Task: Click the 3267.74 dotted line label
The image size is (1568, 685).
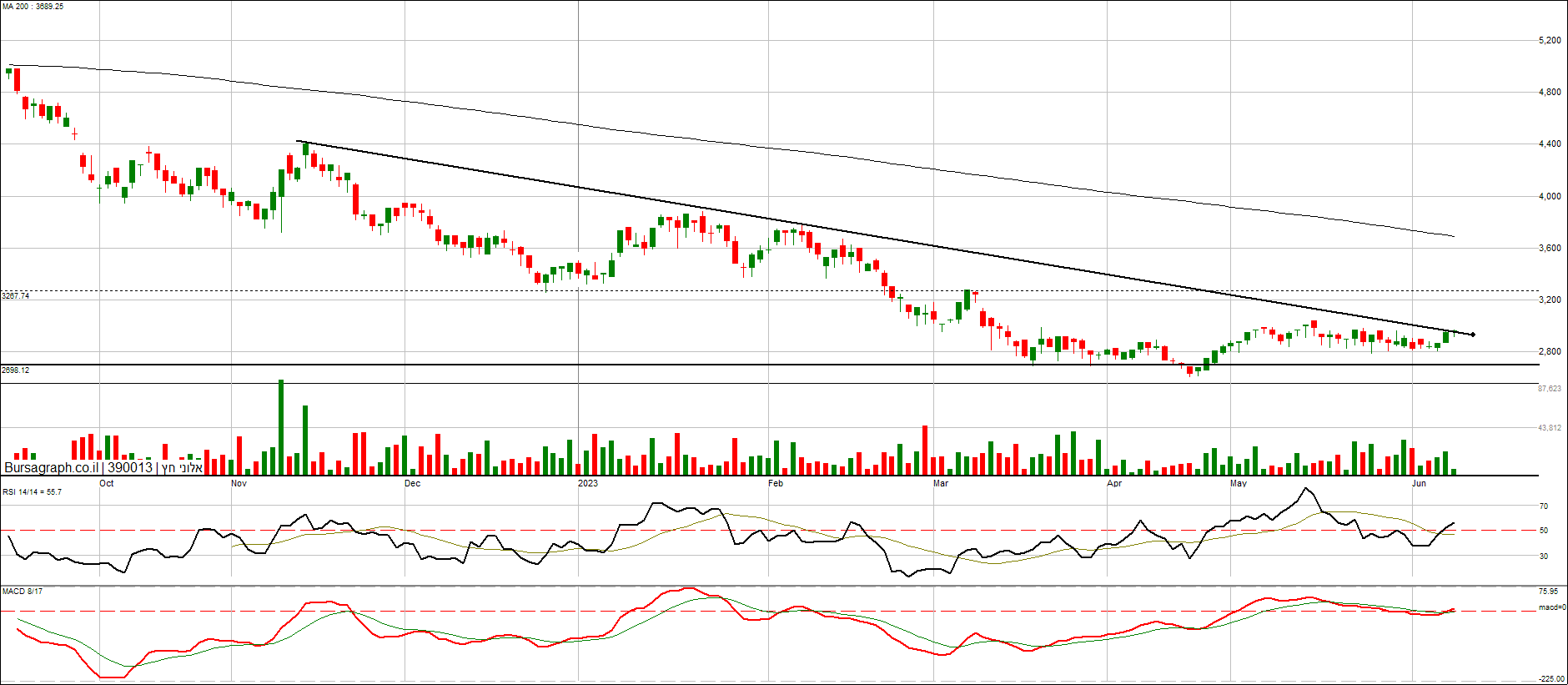Action: [x=16, y=296]
